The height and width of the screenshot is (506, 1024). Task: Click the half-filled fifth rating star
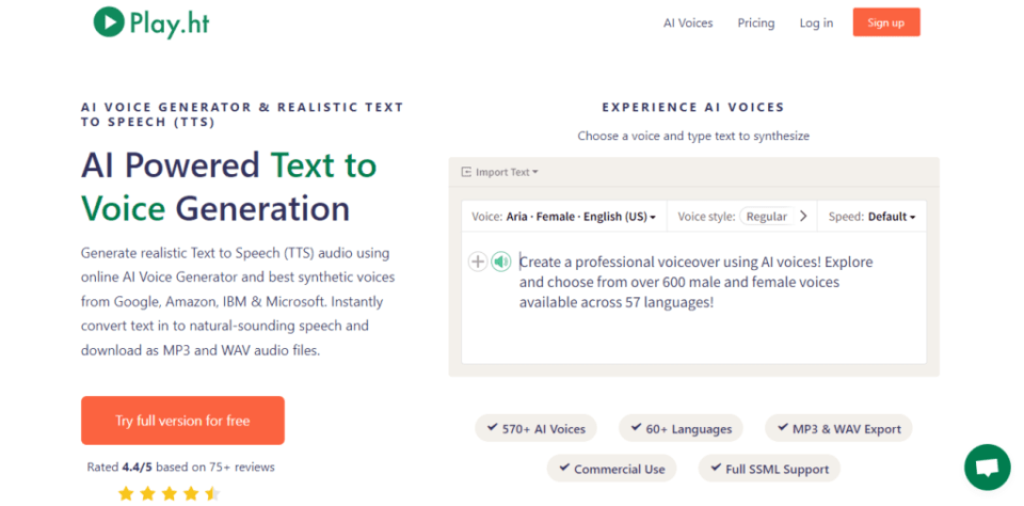[x=212, y=493]
